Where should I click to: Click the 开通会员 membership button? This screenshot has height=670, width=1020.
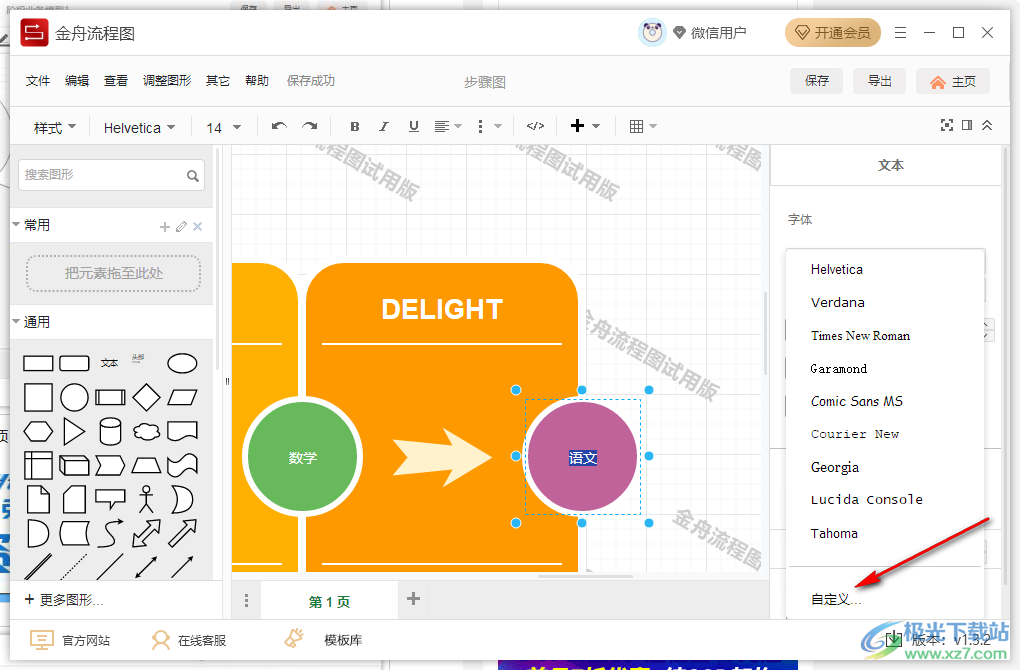[833, 33]
